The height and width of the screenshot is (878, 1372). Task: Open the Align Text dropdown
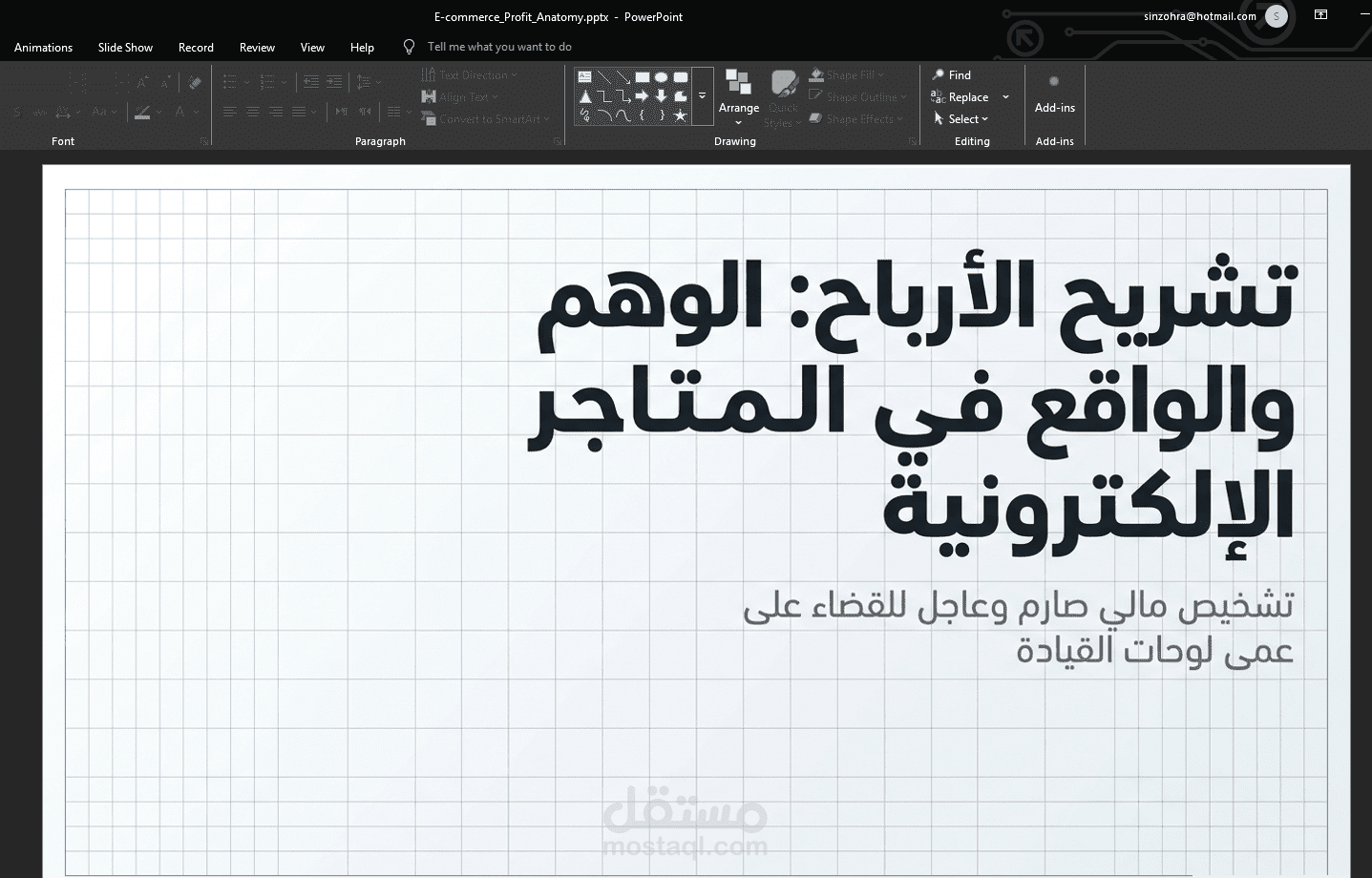point(459,96)
